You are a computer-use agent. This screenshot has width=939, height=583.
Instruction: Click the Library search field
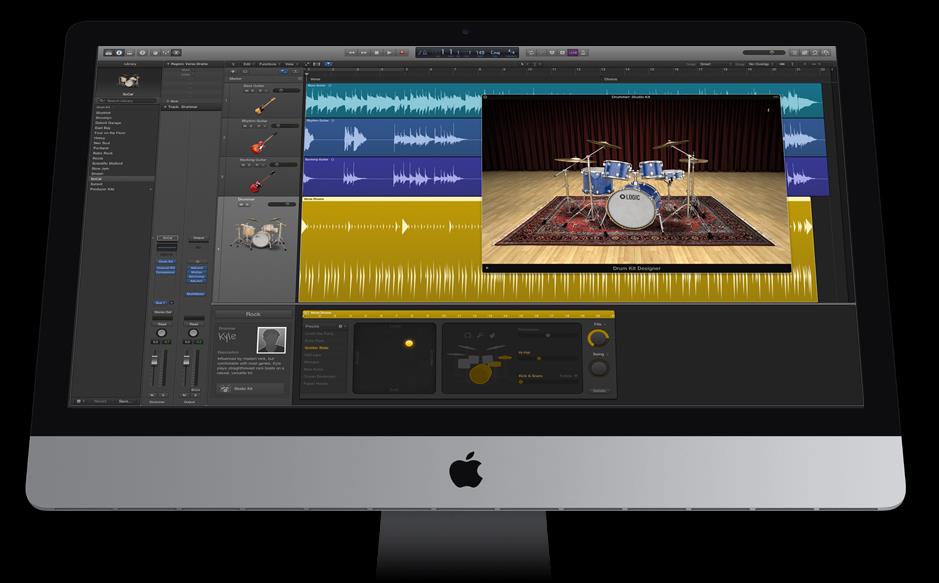(127, 101)
